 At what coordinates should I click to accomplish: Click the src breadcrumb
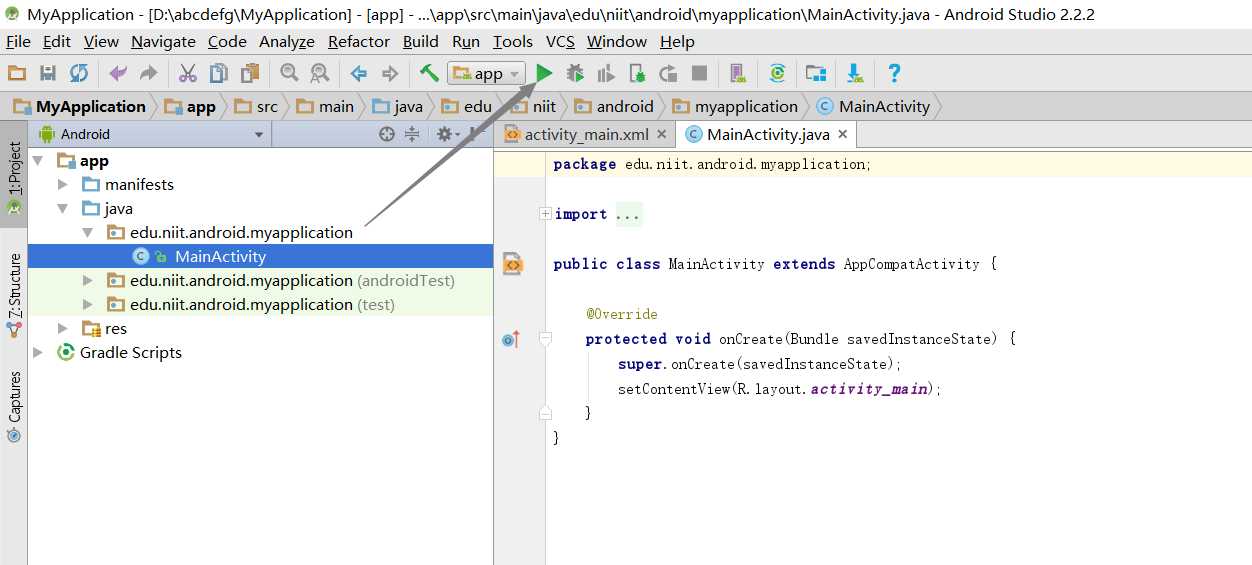click(258, 106)
